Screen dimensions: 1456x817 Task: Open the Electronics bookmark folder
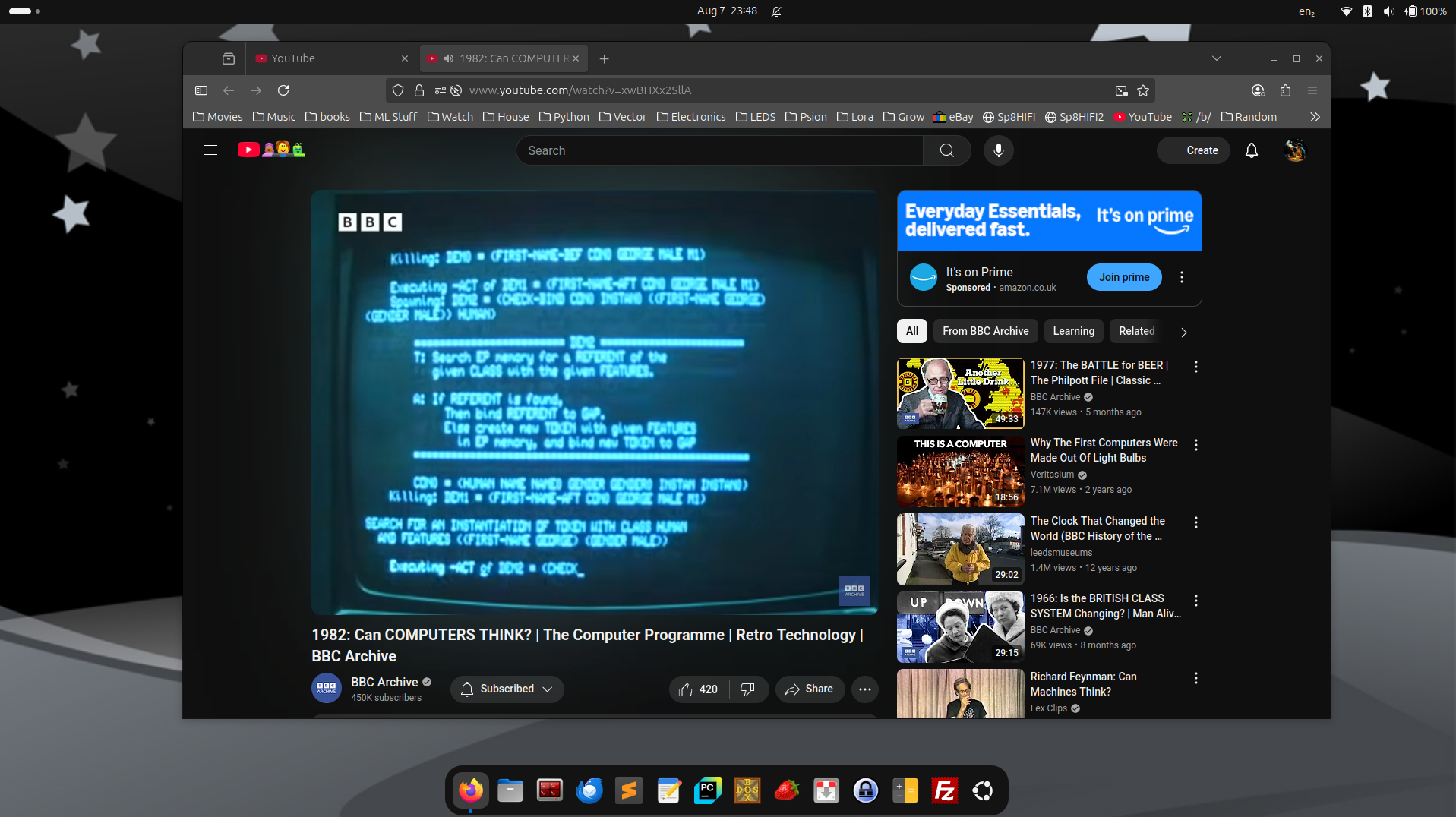[x=691, y=117]
